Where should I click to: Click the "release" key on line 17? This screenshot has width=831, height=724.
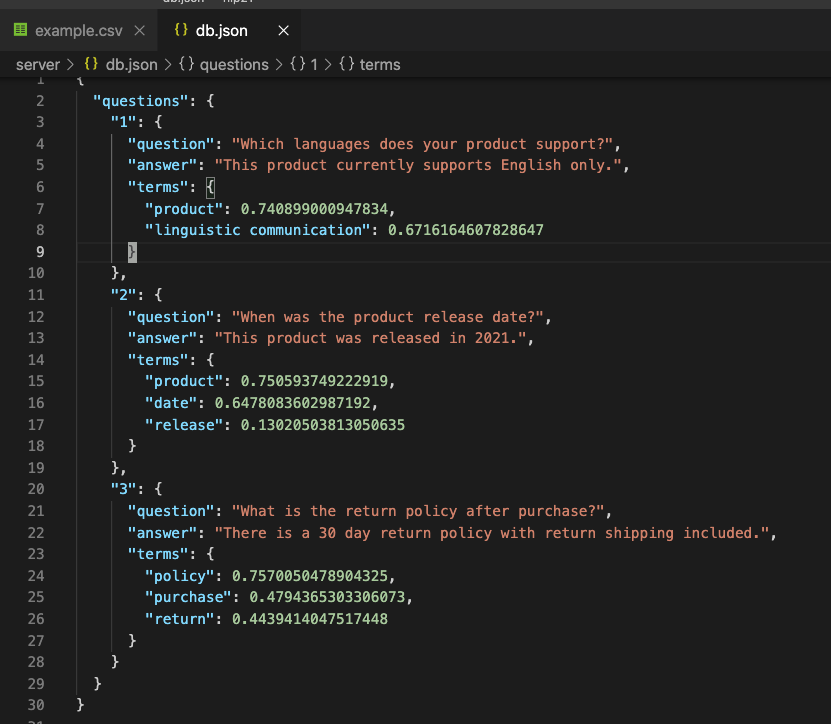184,425
